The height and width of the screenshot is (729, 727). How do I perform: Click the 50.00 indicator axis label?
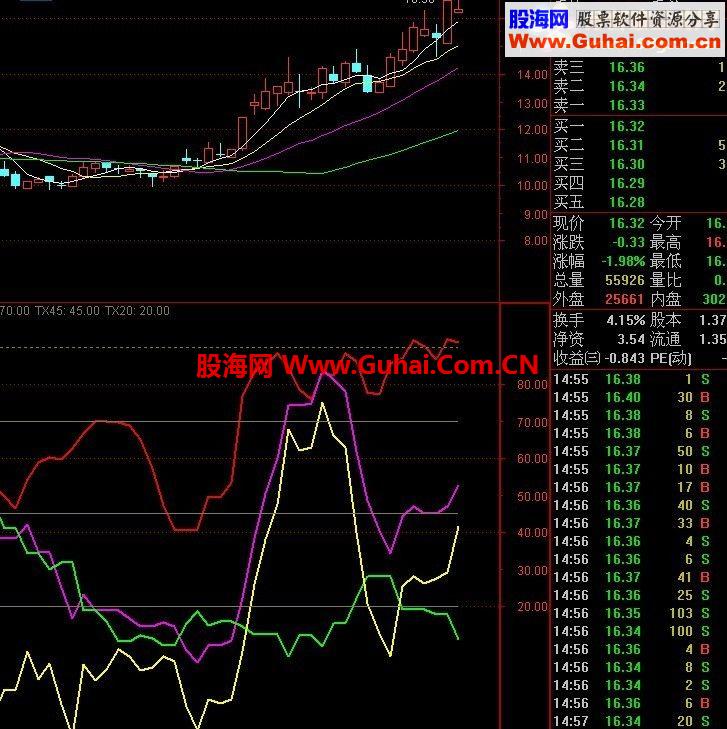(x=532, y=497)
